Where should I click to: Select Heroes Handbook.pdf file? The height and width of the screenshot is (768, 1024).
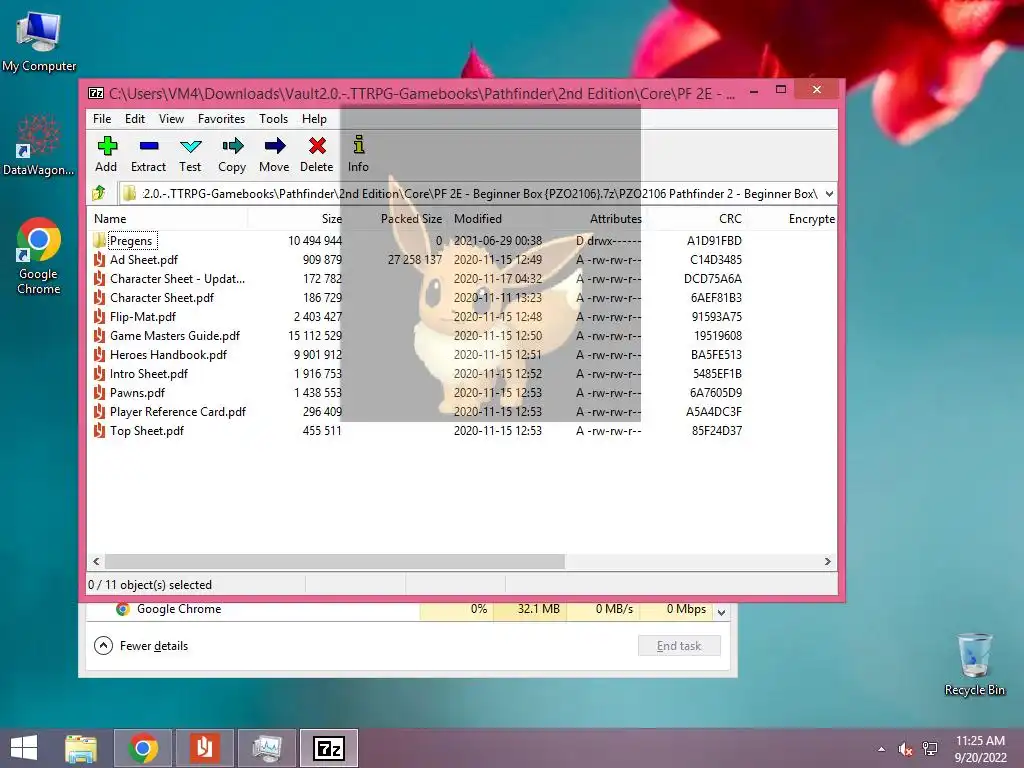(168, 355)
